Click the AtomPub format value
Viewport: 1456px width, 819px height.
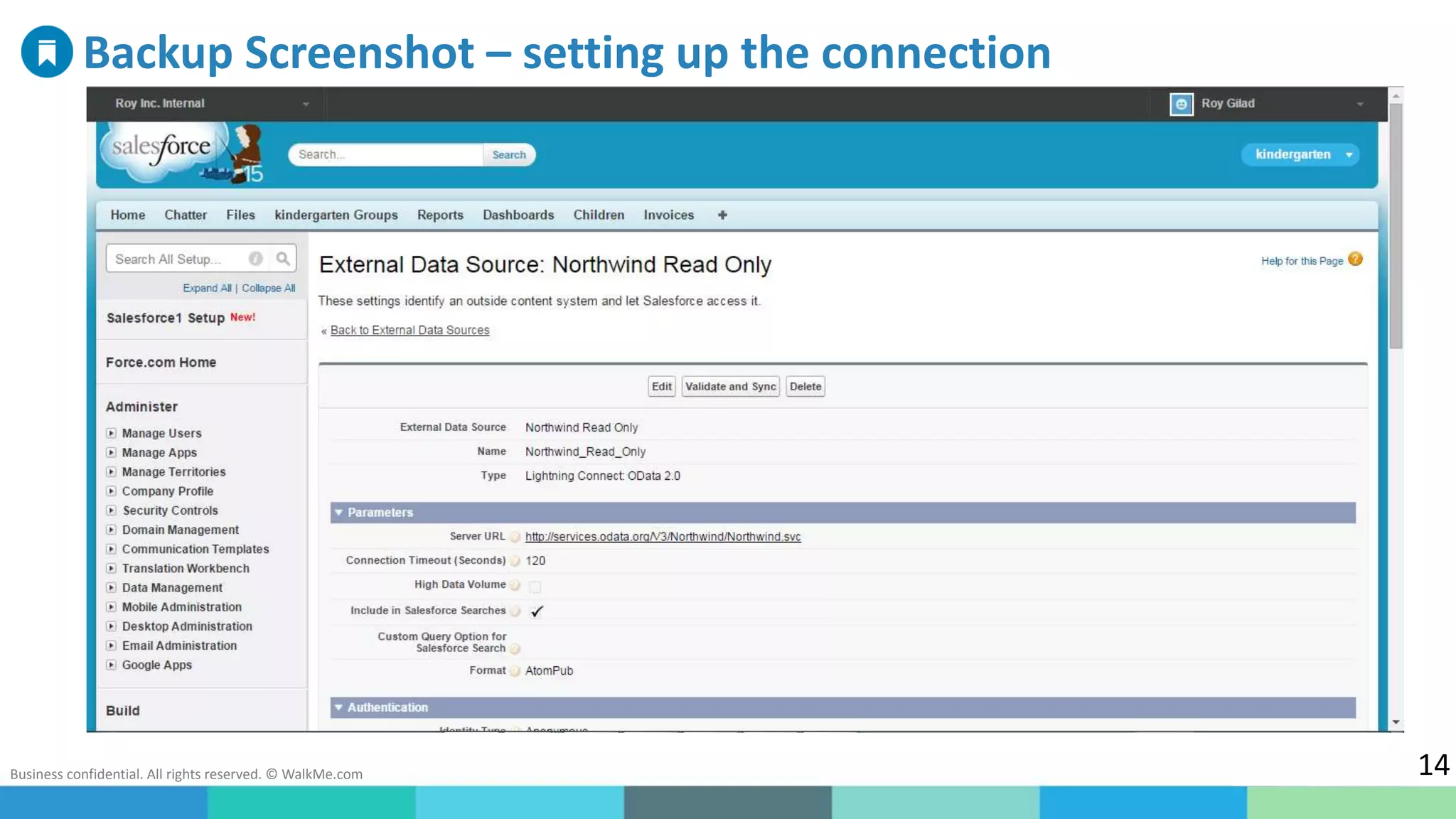point(550,670)
